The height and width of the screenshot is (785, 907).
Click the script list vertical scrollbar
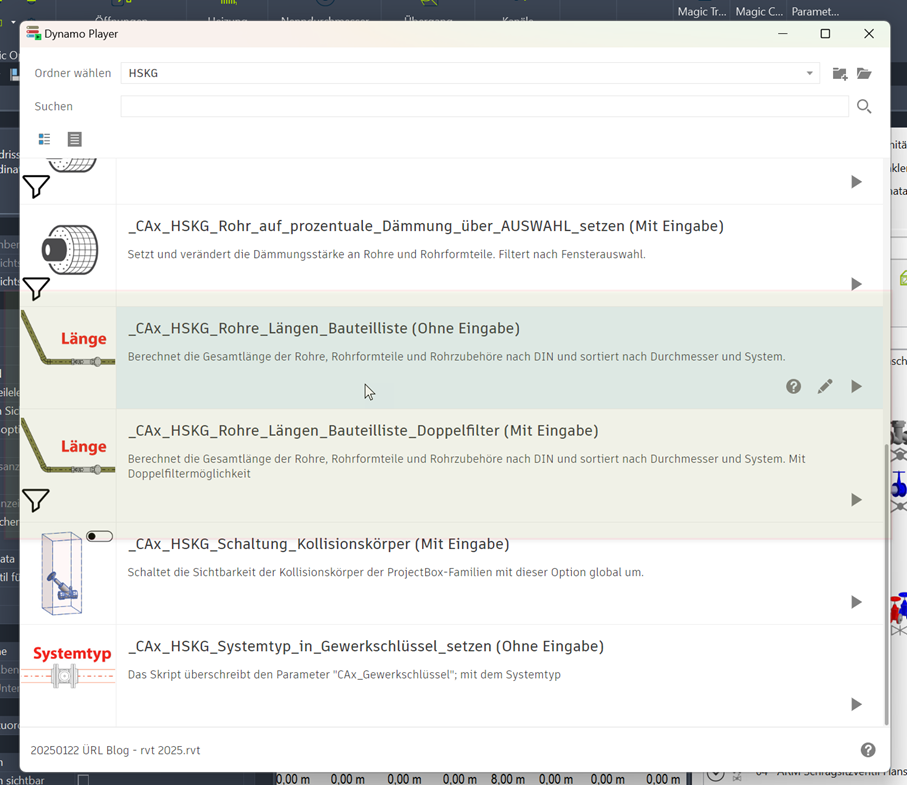[x=886, y=580]
